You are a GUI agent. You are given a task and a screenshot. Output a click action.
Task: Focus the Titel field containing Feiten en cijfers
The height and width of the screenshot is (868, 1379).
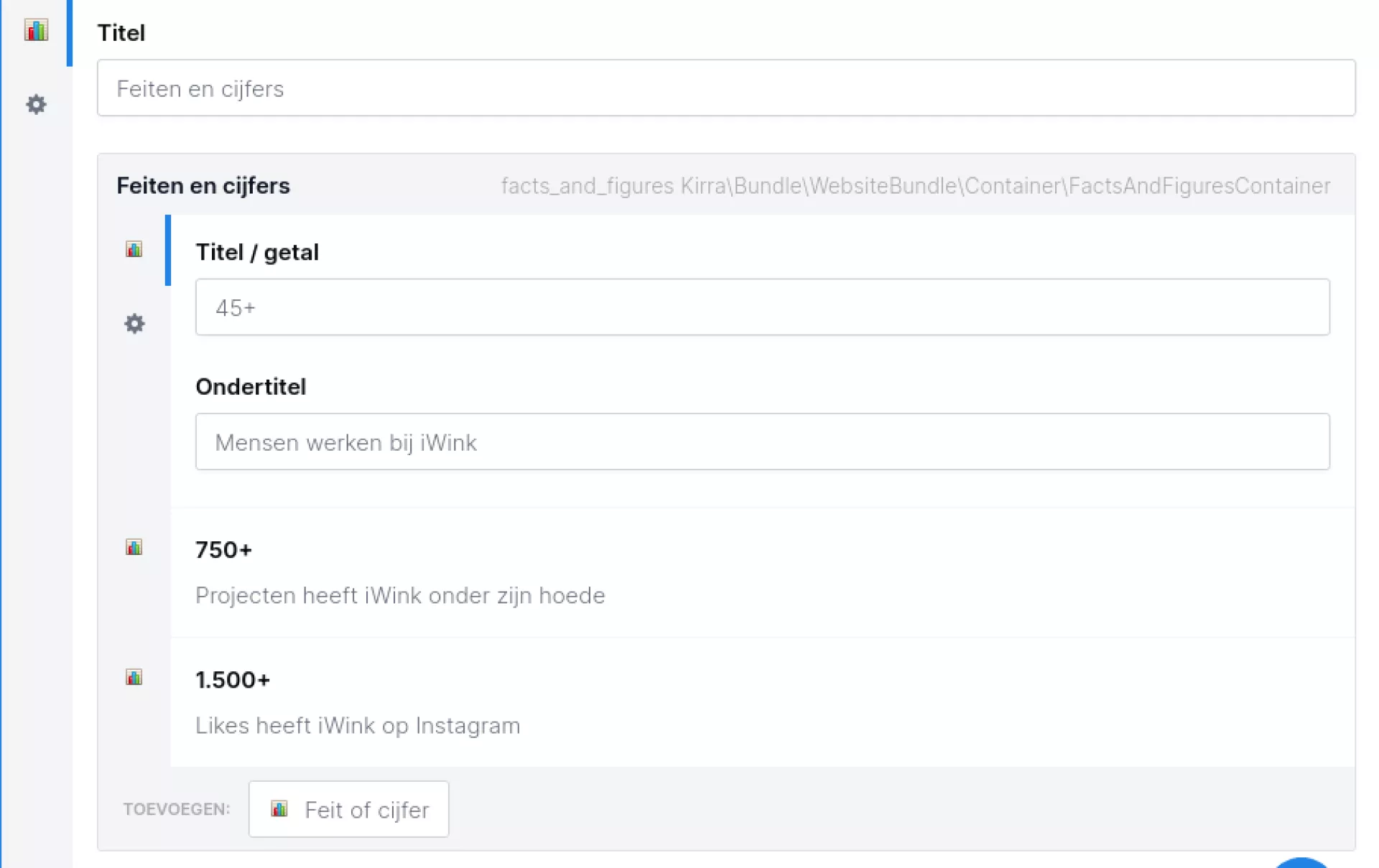(x=725, y=88)
